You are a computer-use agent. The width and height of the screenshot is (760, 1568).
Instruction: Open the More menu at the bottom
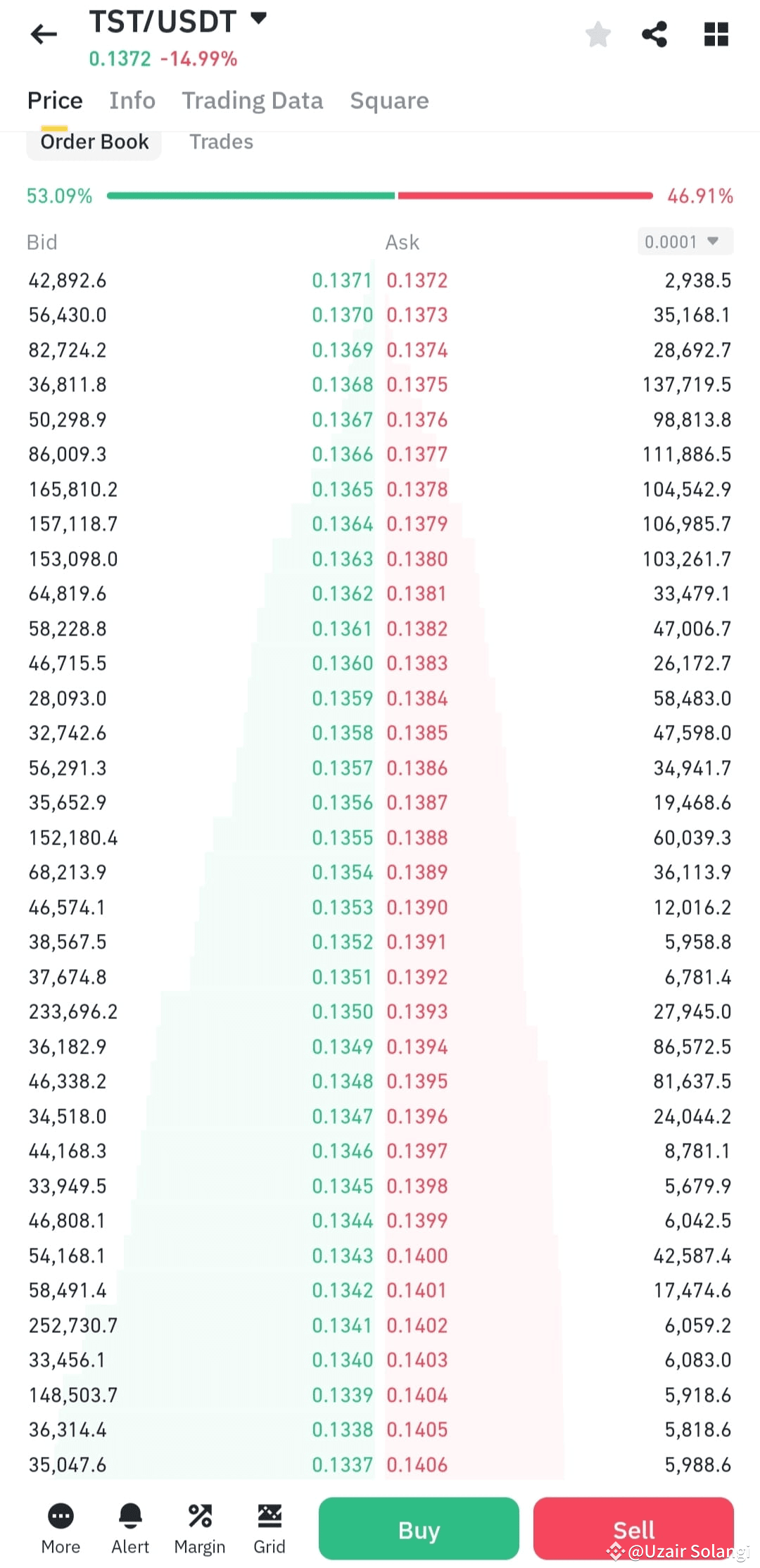[61, 1524]
